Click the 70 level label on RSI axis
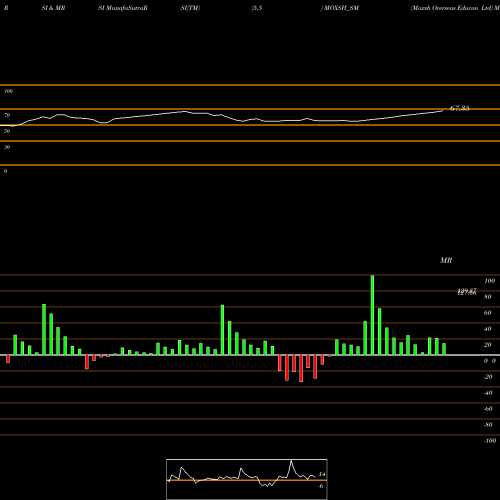The image size is (500, 500). click(x=7, y=115)
